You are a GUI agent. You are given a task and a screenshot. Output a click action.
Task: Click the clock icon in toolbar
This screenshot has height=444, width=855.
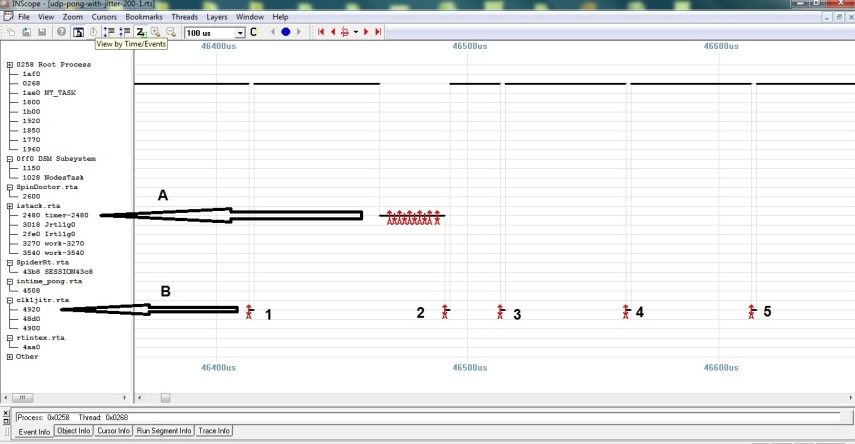click(x=93, y=32)
